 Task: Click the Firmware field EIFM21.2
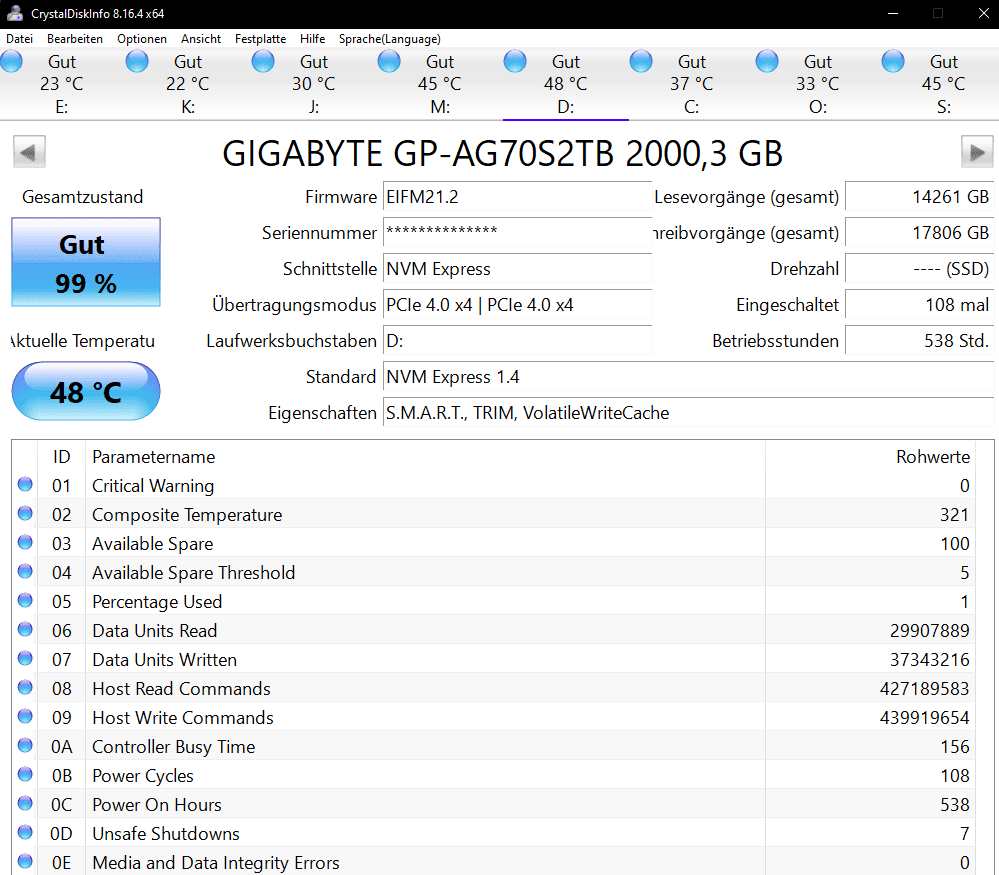(x=517, y=197)
